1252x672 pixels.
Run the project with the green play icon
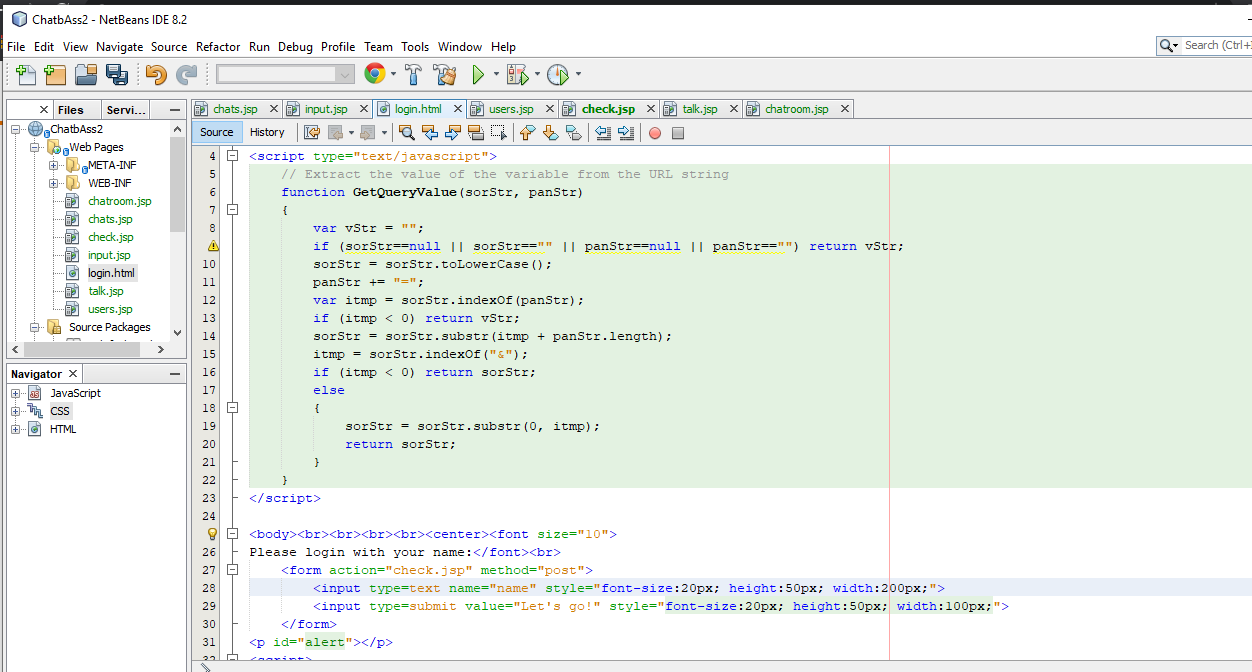[479, 74]
